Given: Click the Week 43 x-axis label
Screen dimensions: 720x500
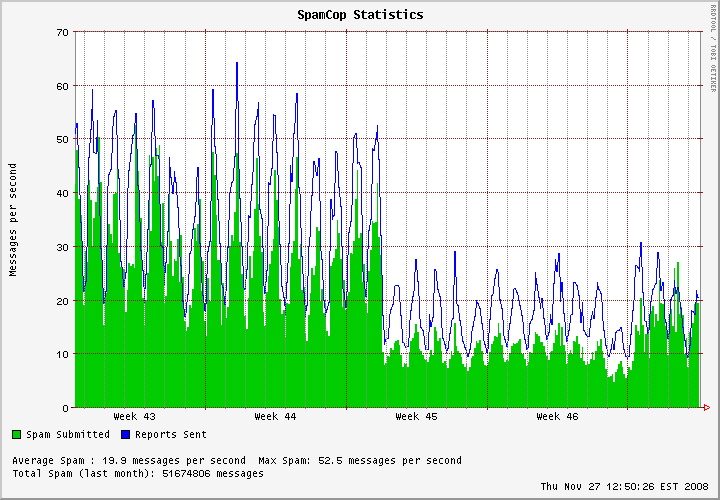Looking at the screenshot, I should click(134, 416).
